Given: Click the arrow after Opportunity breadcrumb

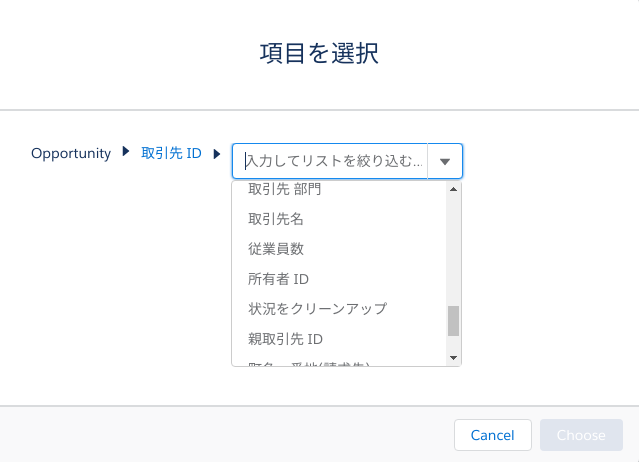Looking at the screenshot, I should point(126,152).
